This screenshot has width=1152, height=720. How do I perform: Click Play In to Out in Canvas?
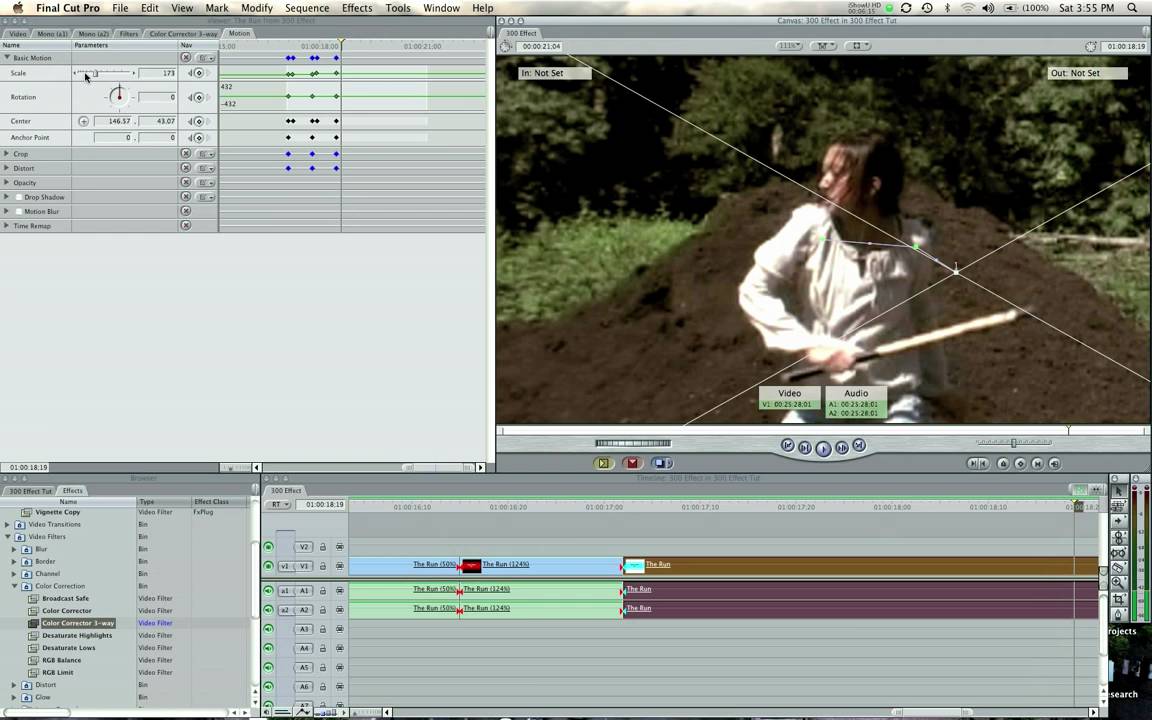(x=804, y=447)
